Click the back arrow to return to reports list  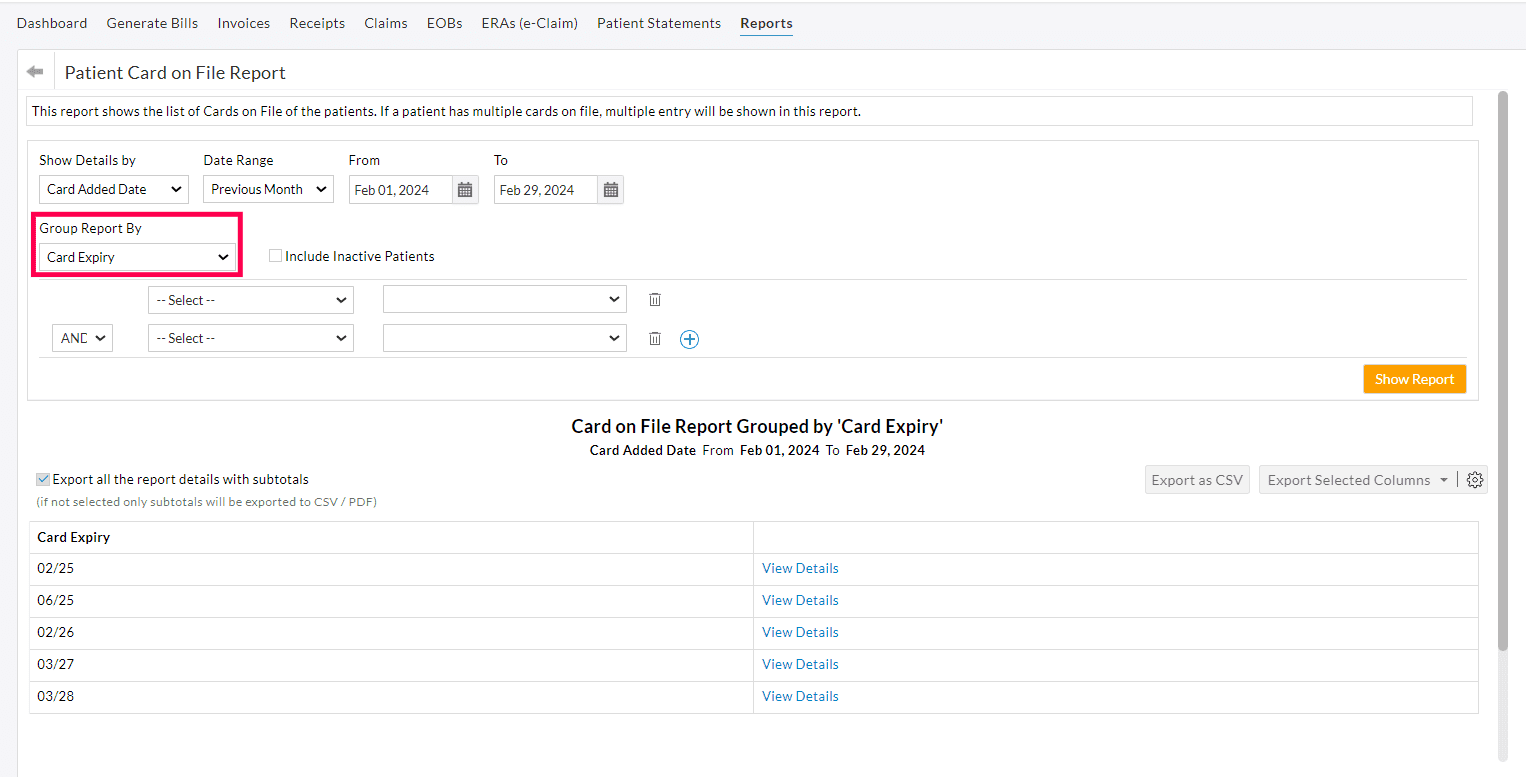pyautogui.click(x=35, y=69)
